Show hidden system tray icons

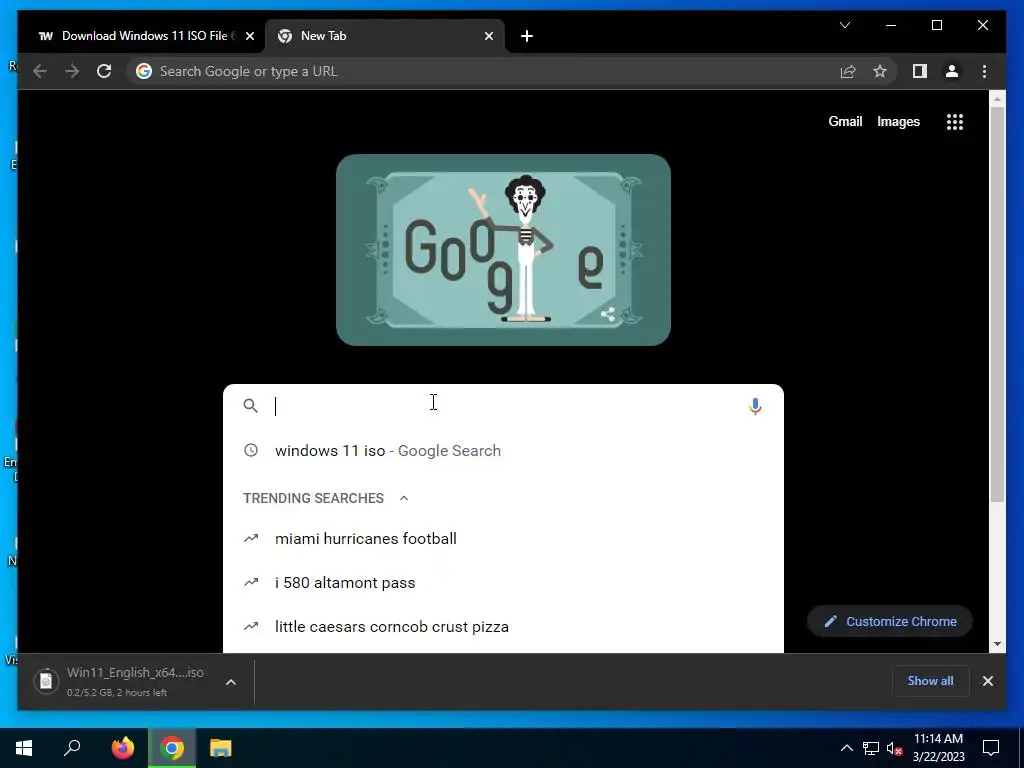click(x=846, y=748)
